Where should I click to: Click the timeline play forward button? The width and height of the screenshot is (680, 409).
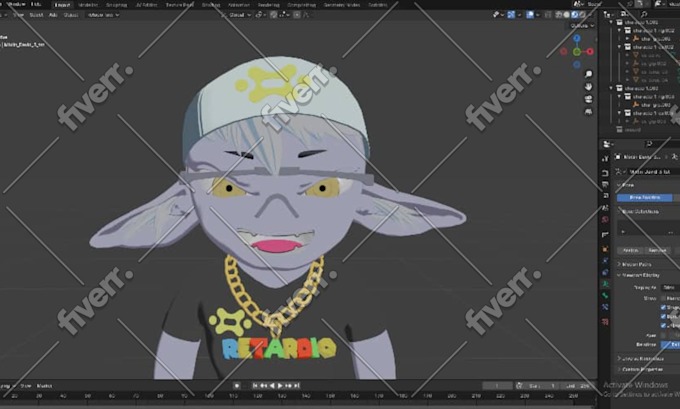(280, 386)
